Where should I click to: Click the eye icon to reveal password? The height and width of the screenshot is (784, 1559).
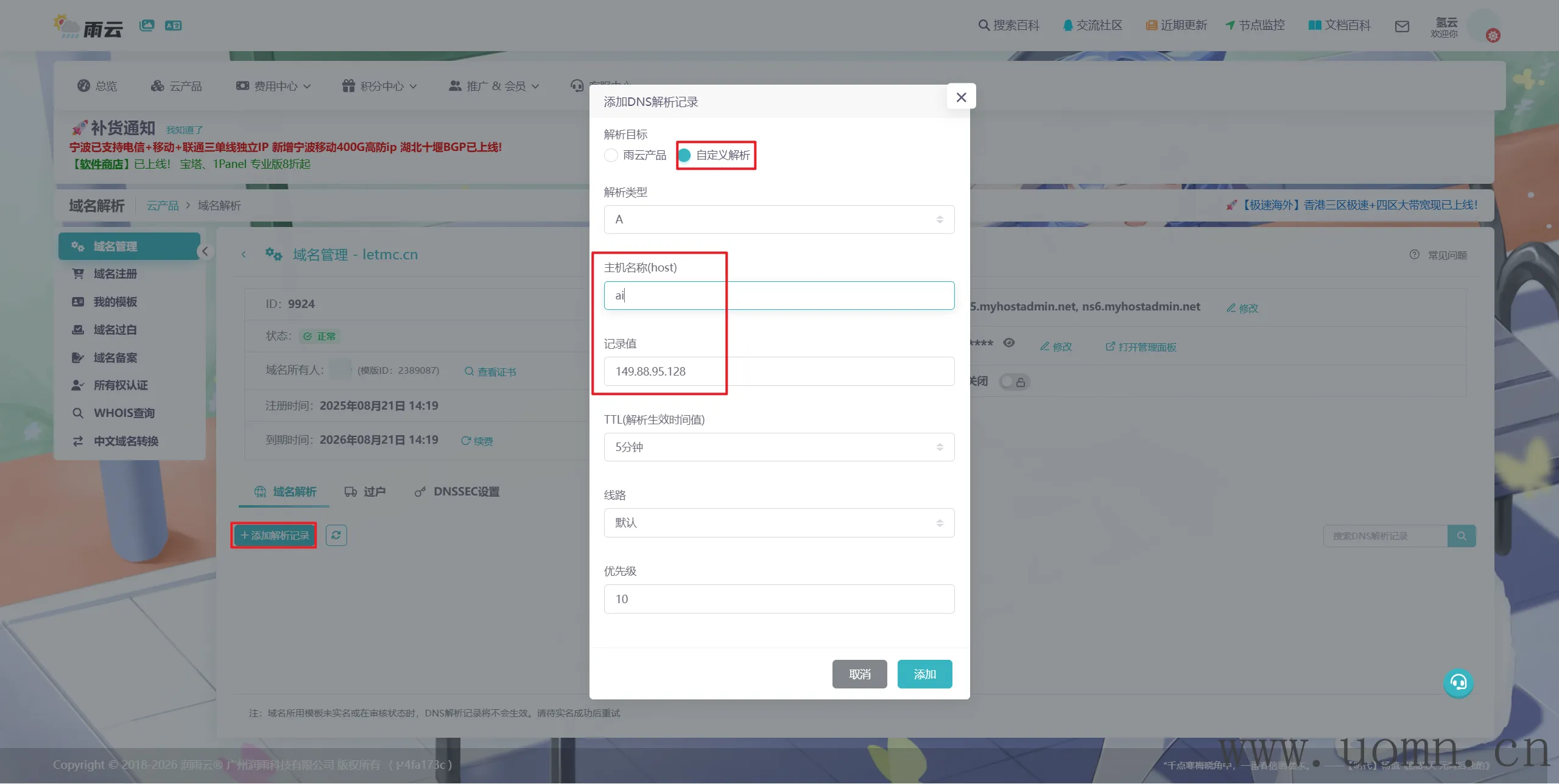(1009, 343)
